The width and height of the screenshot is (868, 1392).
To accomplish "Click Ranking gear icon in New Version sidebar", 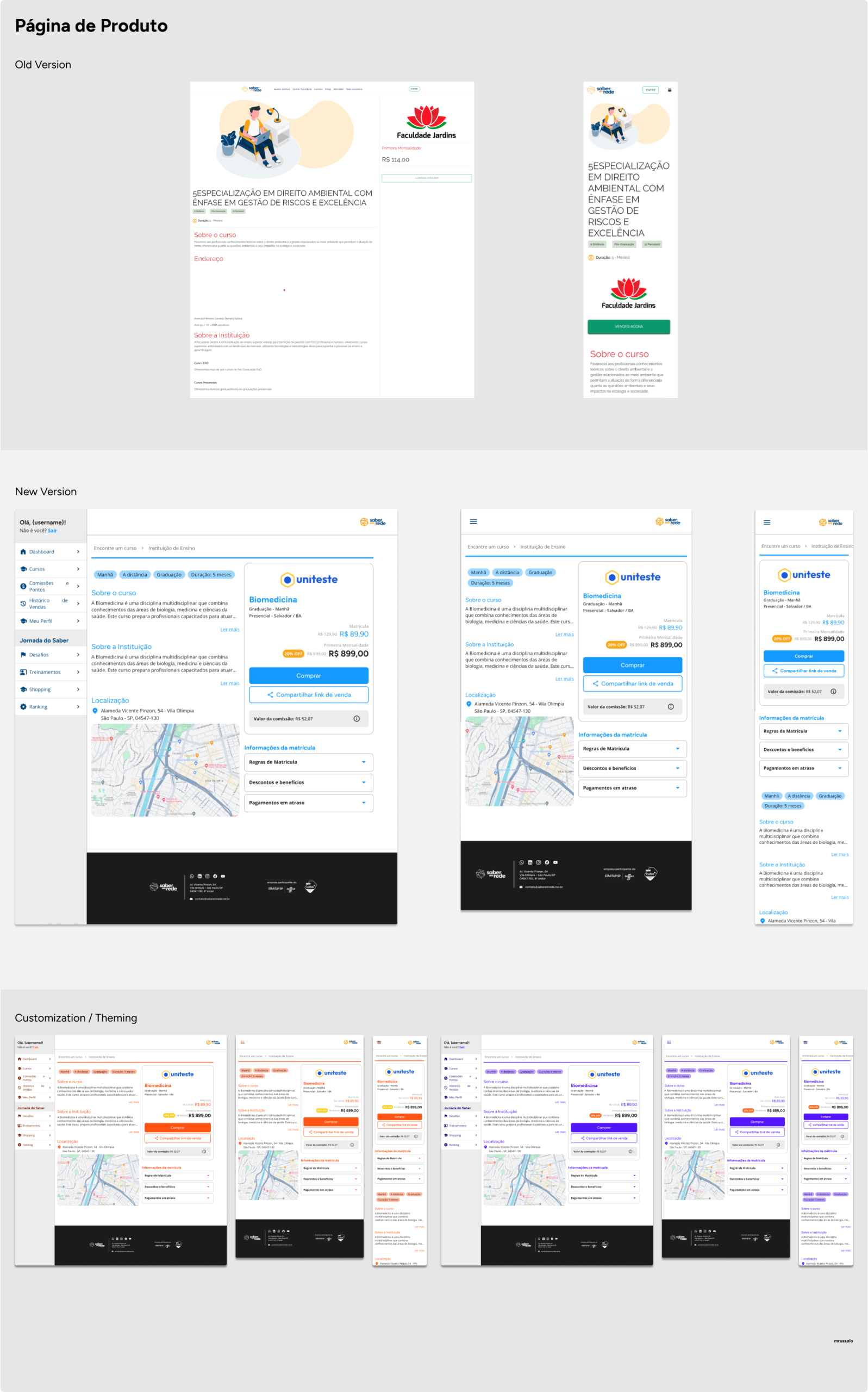I will click(23, 706).
